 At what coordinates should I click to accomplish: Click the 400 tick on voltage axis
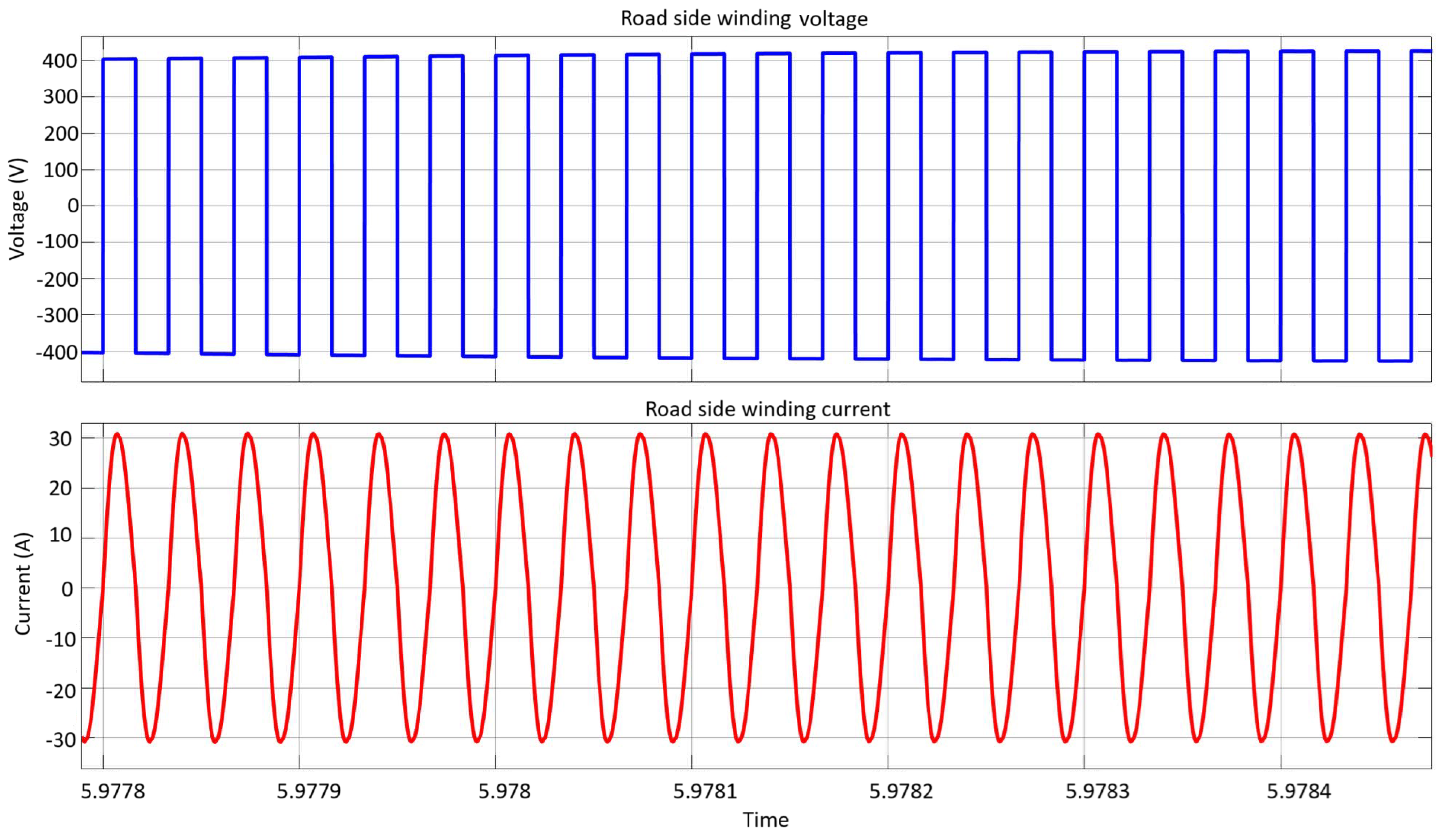tap(60, 61)
